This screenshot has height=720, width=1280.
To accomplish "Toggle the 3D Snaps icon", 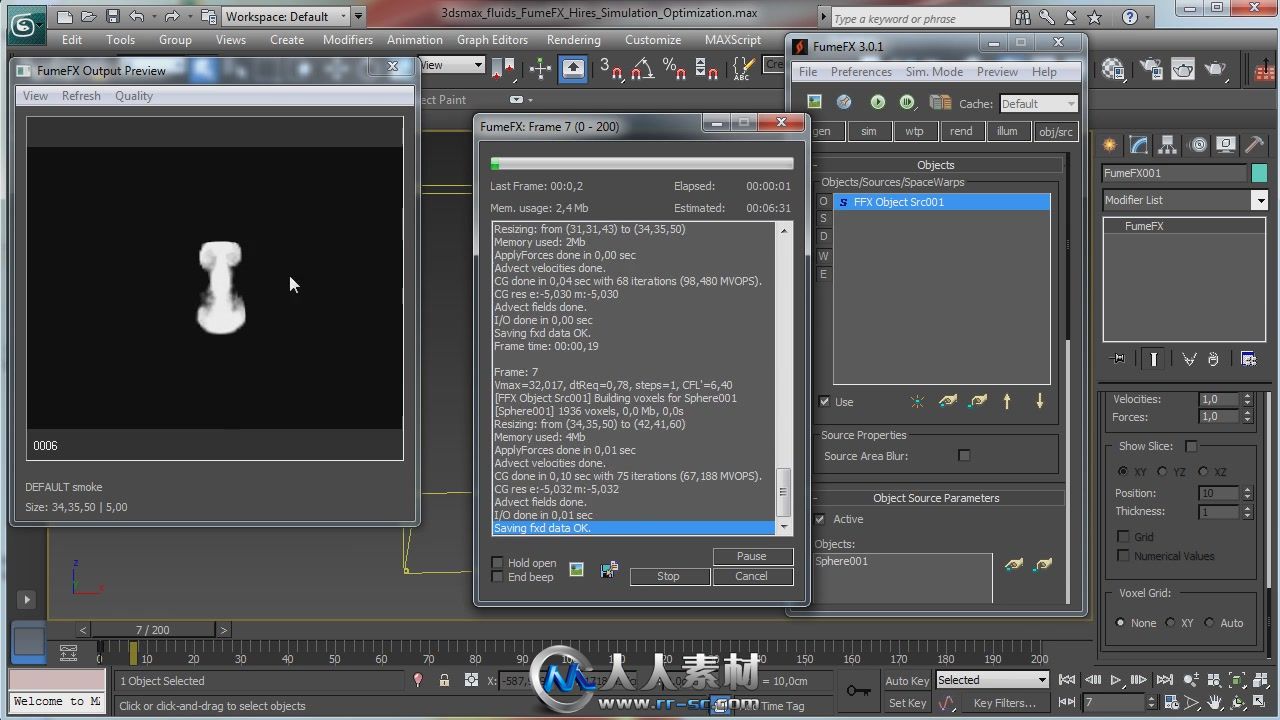I will 610,69.
